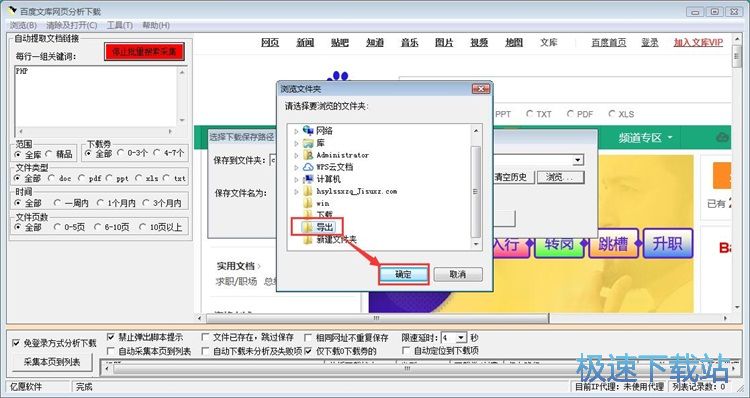The image size is (750, 398).
Task: Click 取消 in the browse folder dialog
Action: (458, 275)
